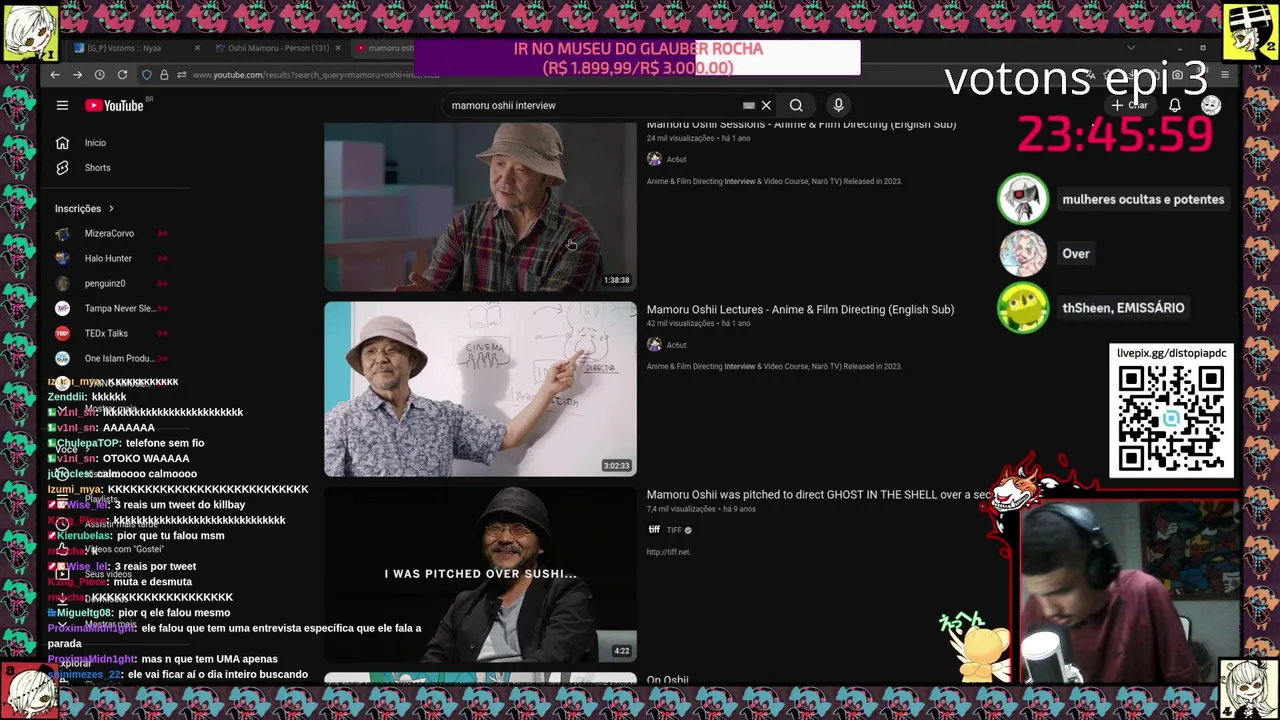1280x720 pixels.
Task: Open the account avatar menu
Action: click(x=1211, y=105)
